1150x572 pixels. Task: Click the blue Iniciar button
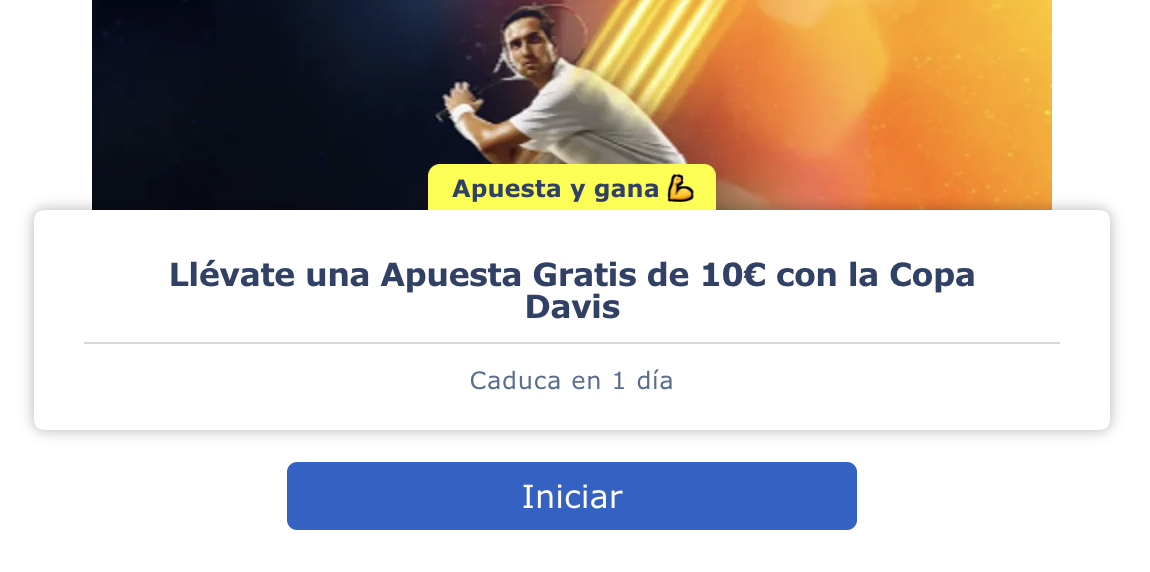(571, 496)
